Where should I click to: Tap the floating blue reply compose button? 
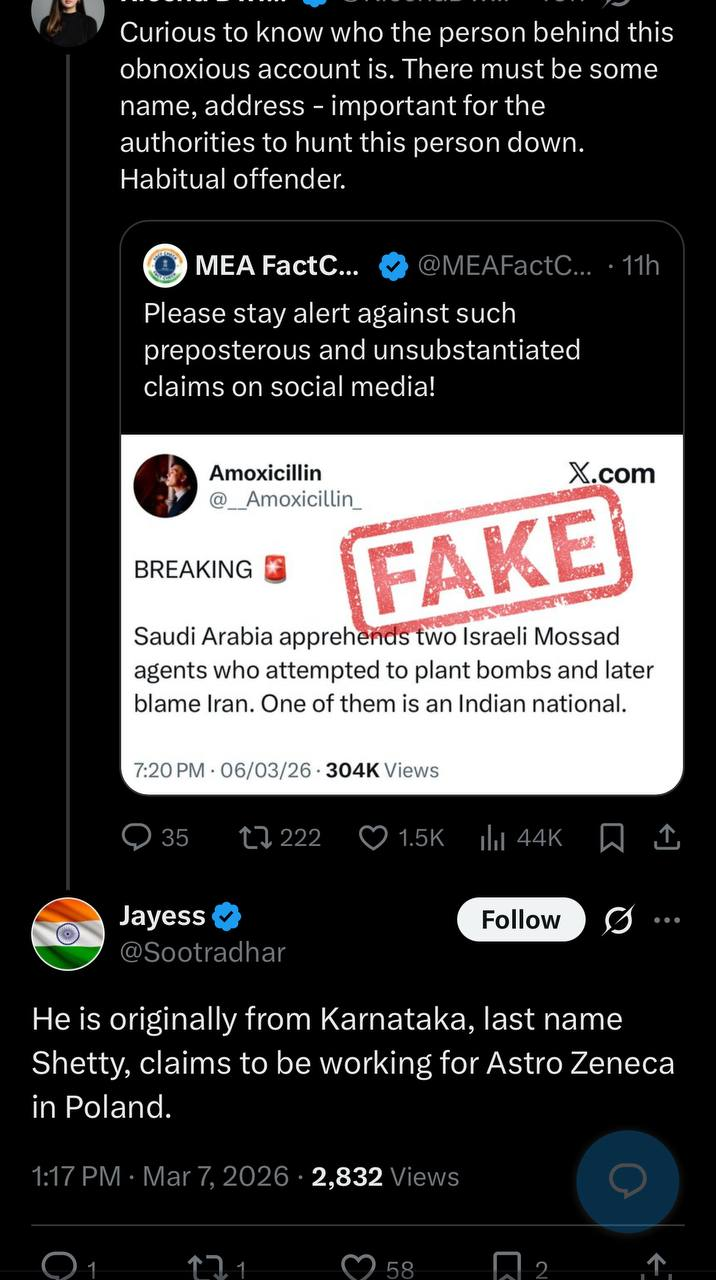click(x=627, y=1181)
